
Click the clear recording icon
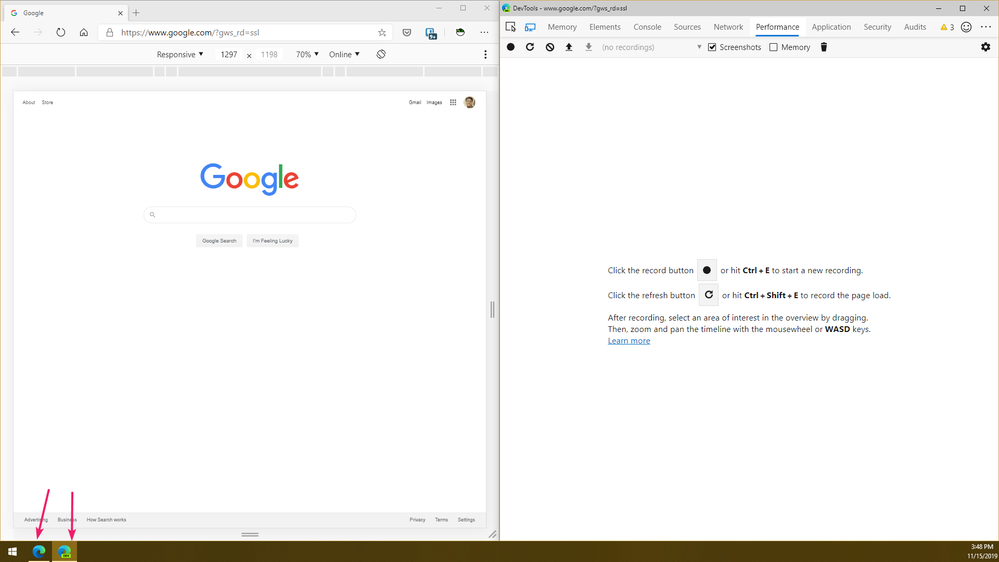pos(550,47)
